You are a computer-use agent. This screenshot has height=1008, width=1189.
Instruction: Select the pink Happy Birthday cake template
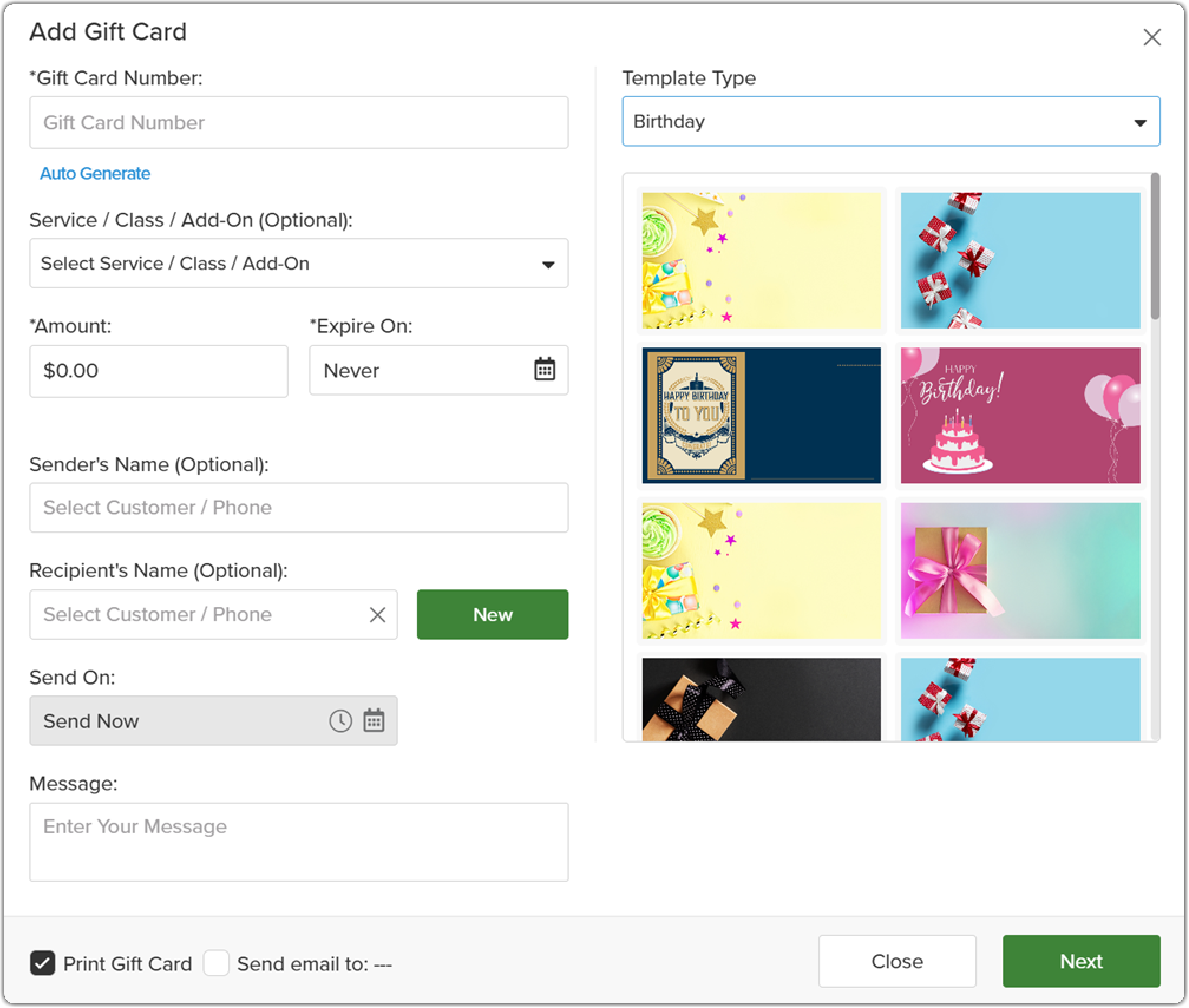[x=1020, y=416]
